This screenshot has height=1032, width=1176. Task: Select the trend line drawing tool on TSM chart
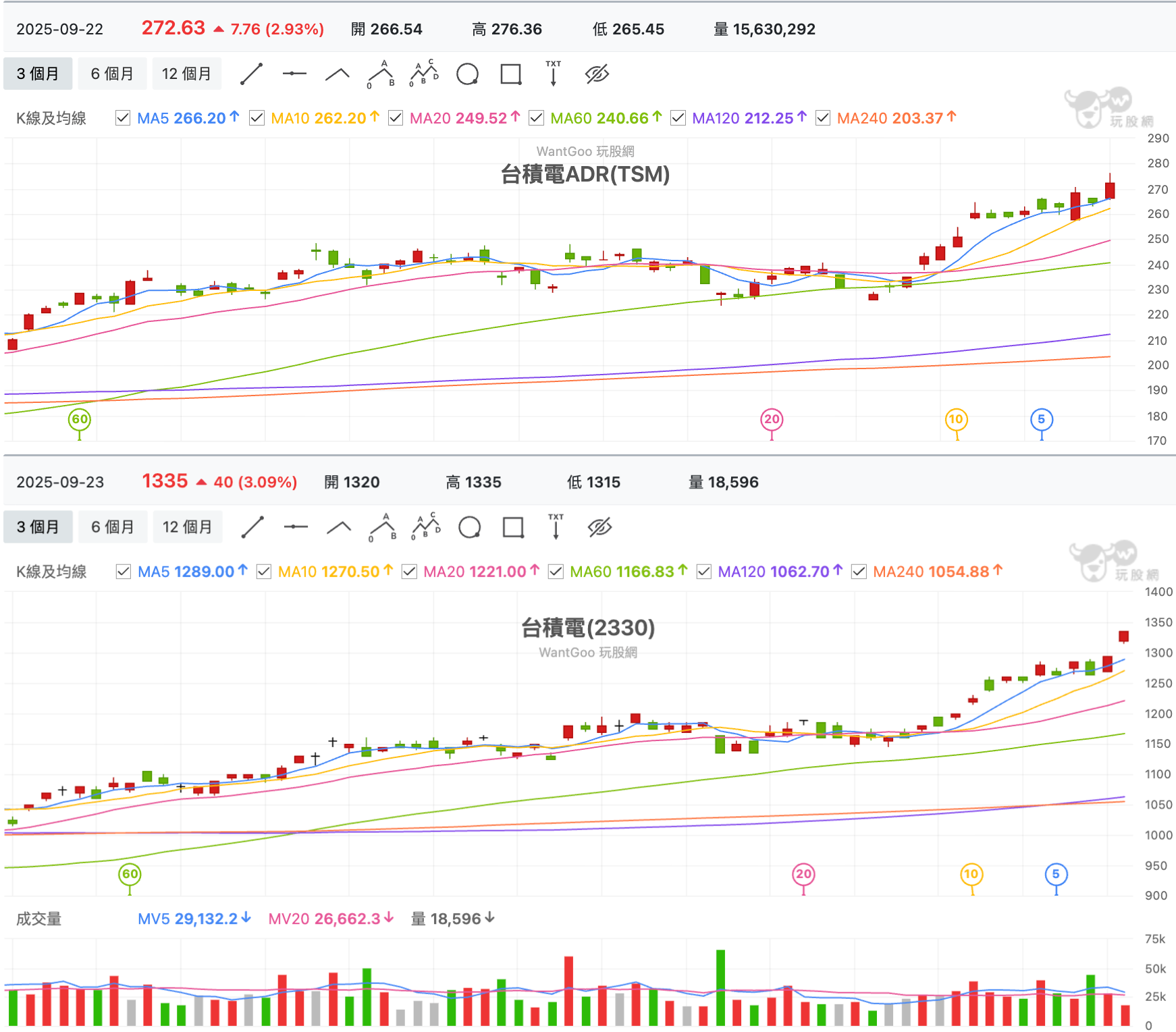[252, 74]
